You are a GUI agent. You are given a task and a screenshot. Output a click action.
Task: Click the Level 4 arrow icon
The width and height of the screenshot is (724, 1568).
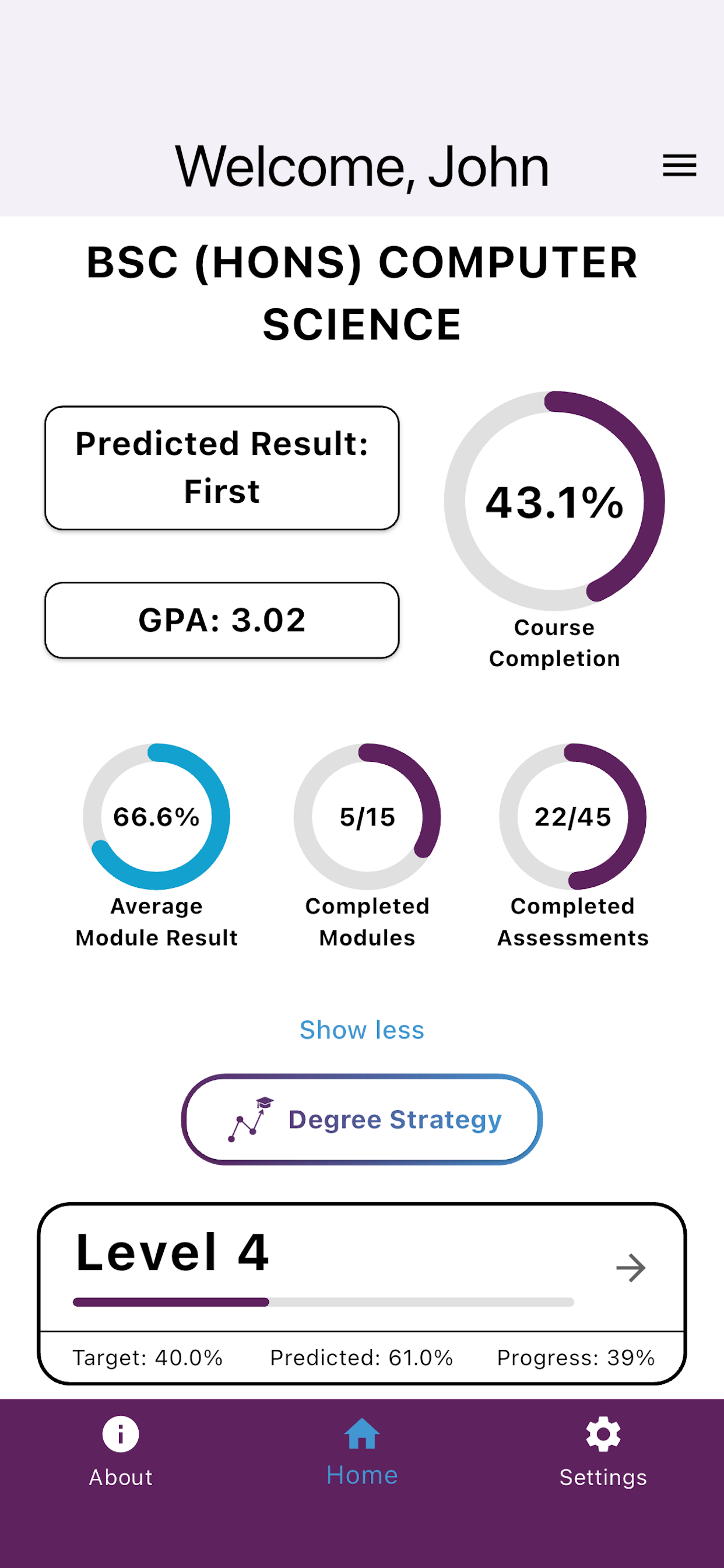click(631, 1268)
